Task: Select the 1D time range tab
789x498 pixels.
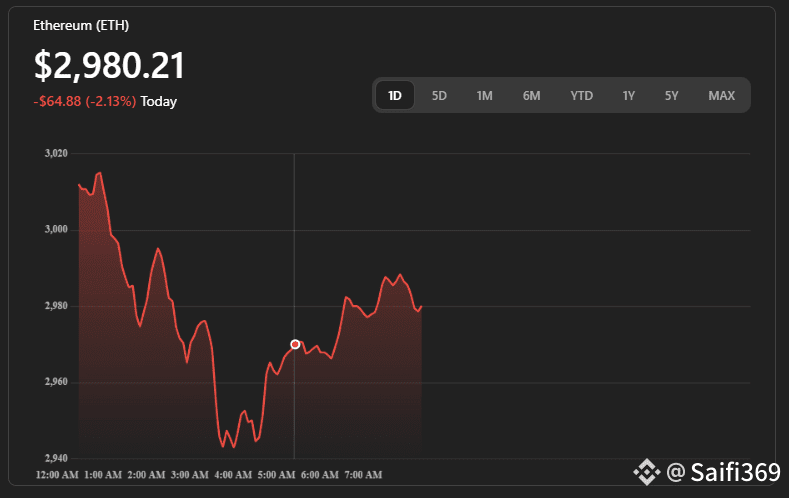Action: point(395,95)
